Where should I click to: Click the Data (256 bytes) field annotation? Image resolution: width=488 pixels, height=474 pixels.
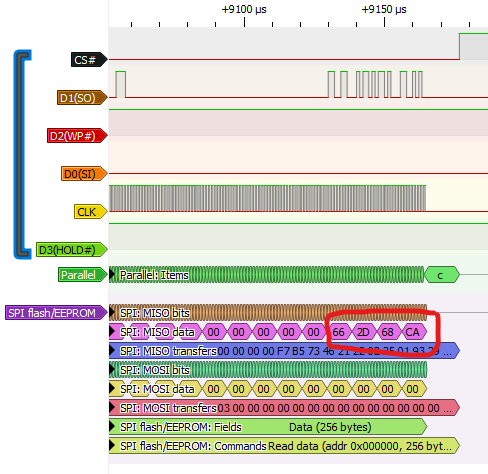[330, 427]
